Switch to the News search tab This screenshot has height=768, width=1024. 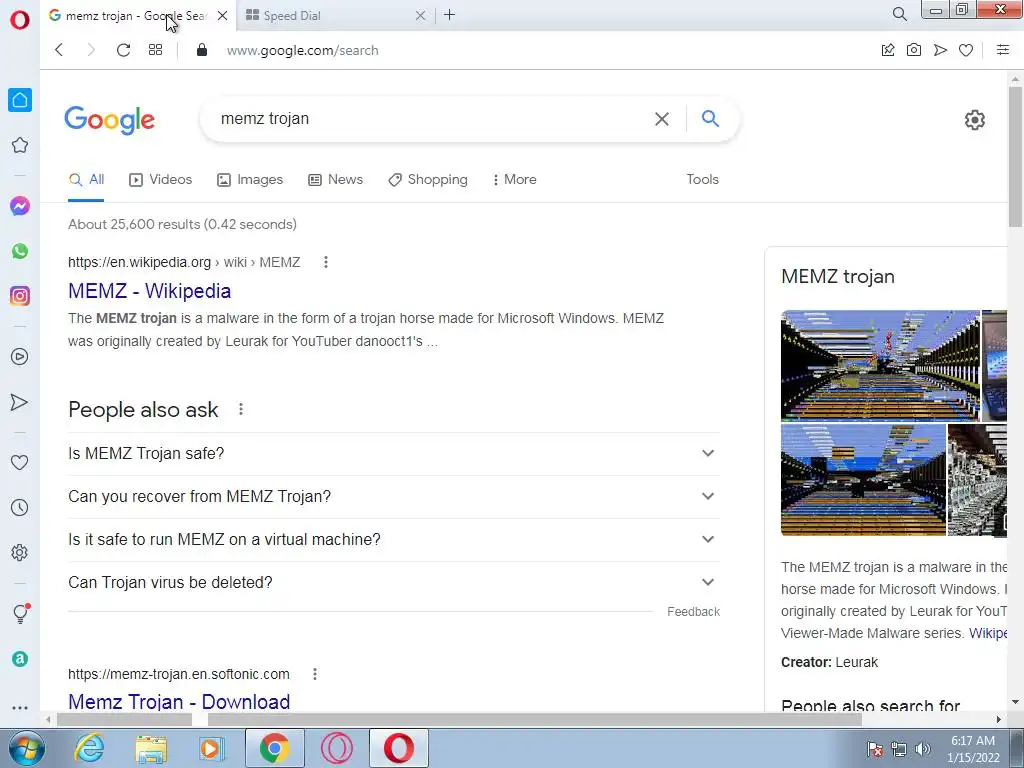tap(336, 180)
